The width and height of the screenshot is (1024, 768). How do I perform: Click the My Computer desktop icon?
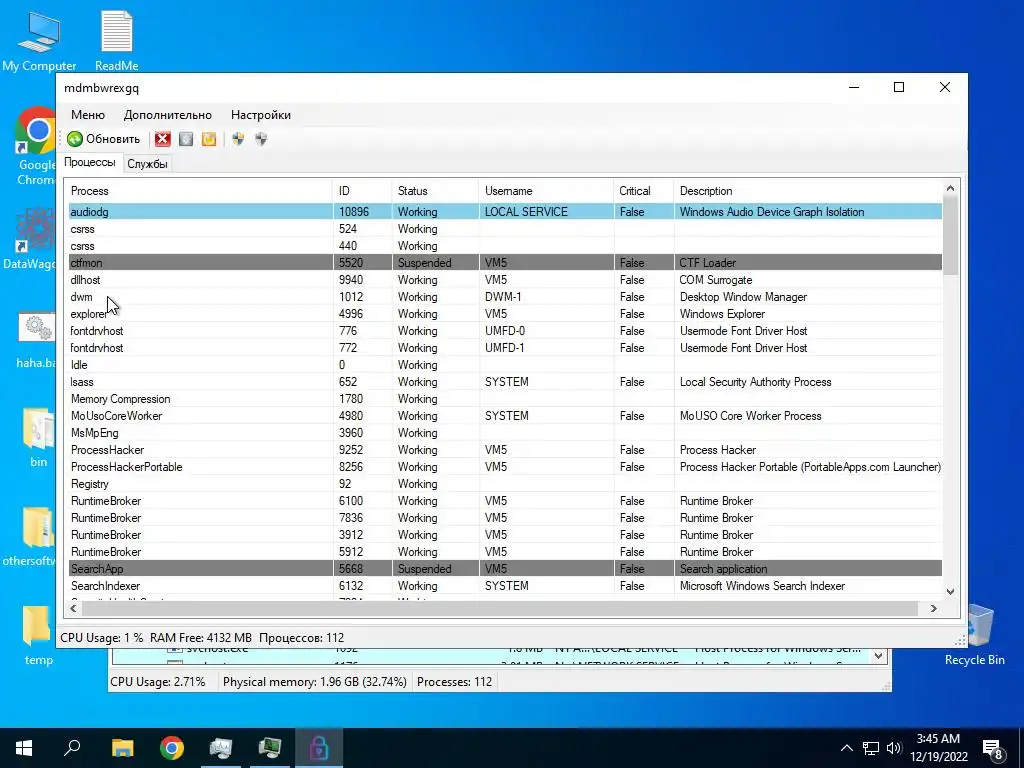(x=39, y=40)
